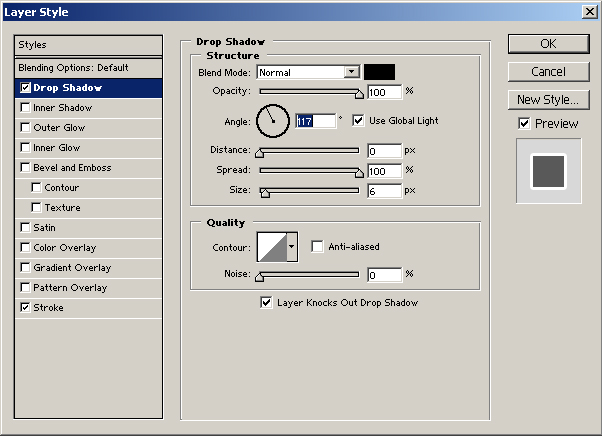
Task: Enable the Contour sub-option checkbox
Action: pos(36,188)
